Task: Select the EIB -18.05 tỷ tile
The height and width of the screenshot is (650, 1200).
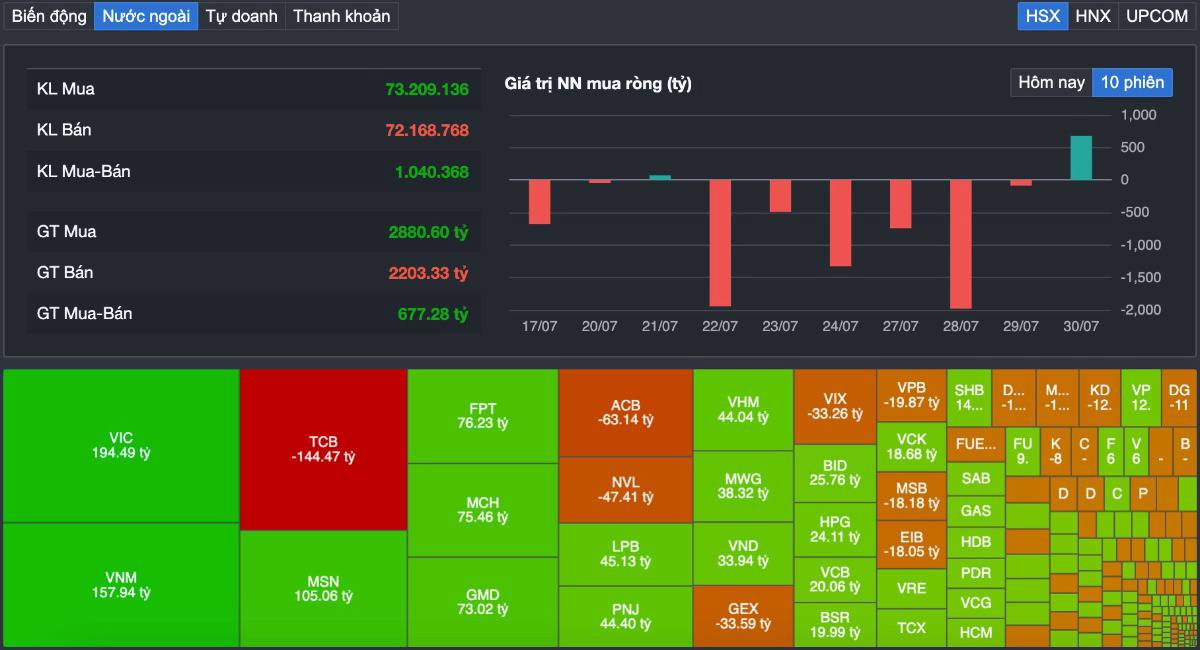Action: tap(911, 544)
